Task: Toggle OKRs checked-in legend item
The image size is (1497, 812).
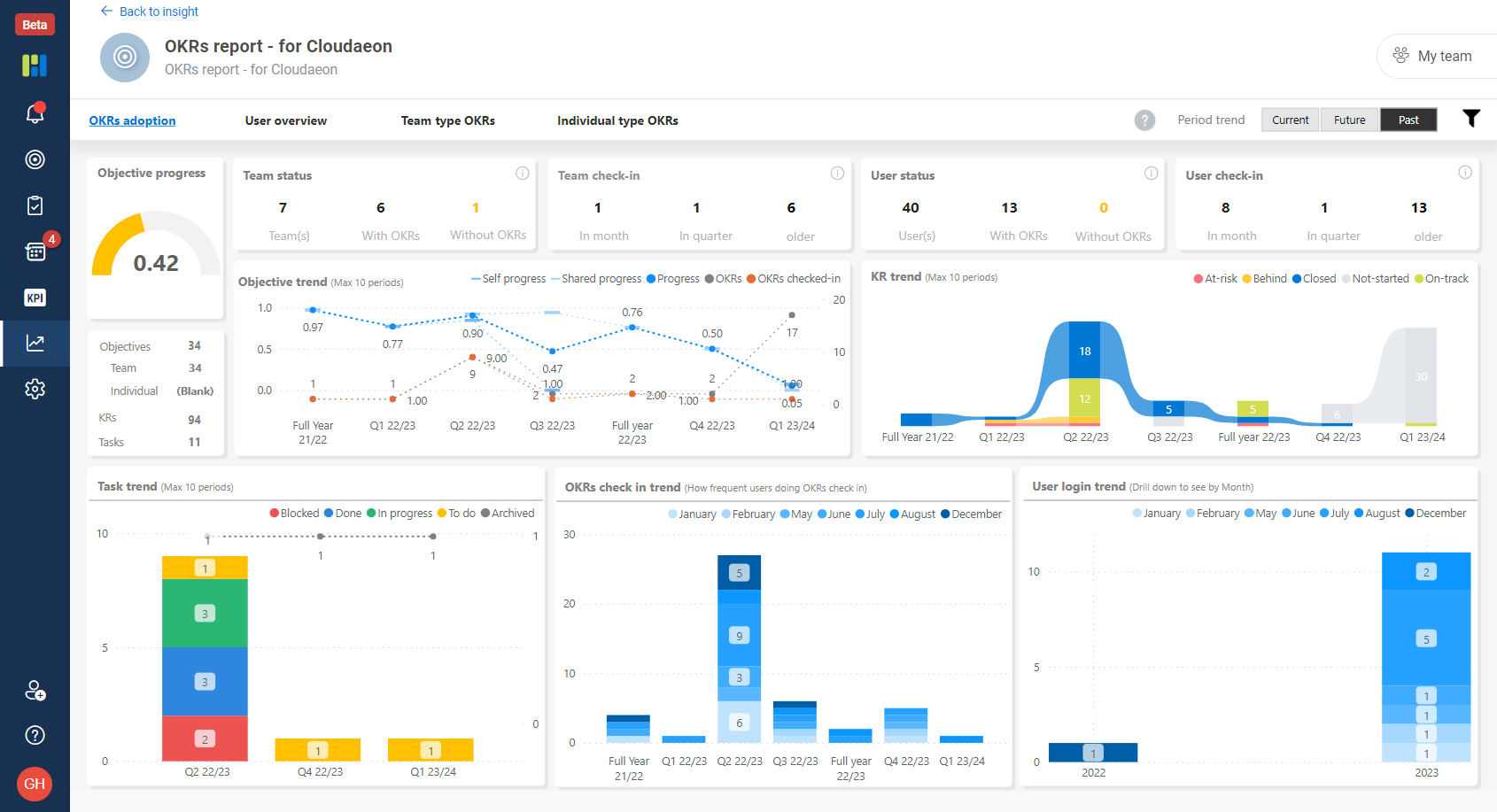Action: [x=794, y=278]
